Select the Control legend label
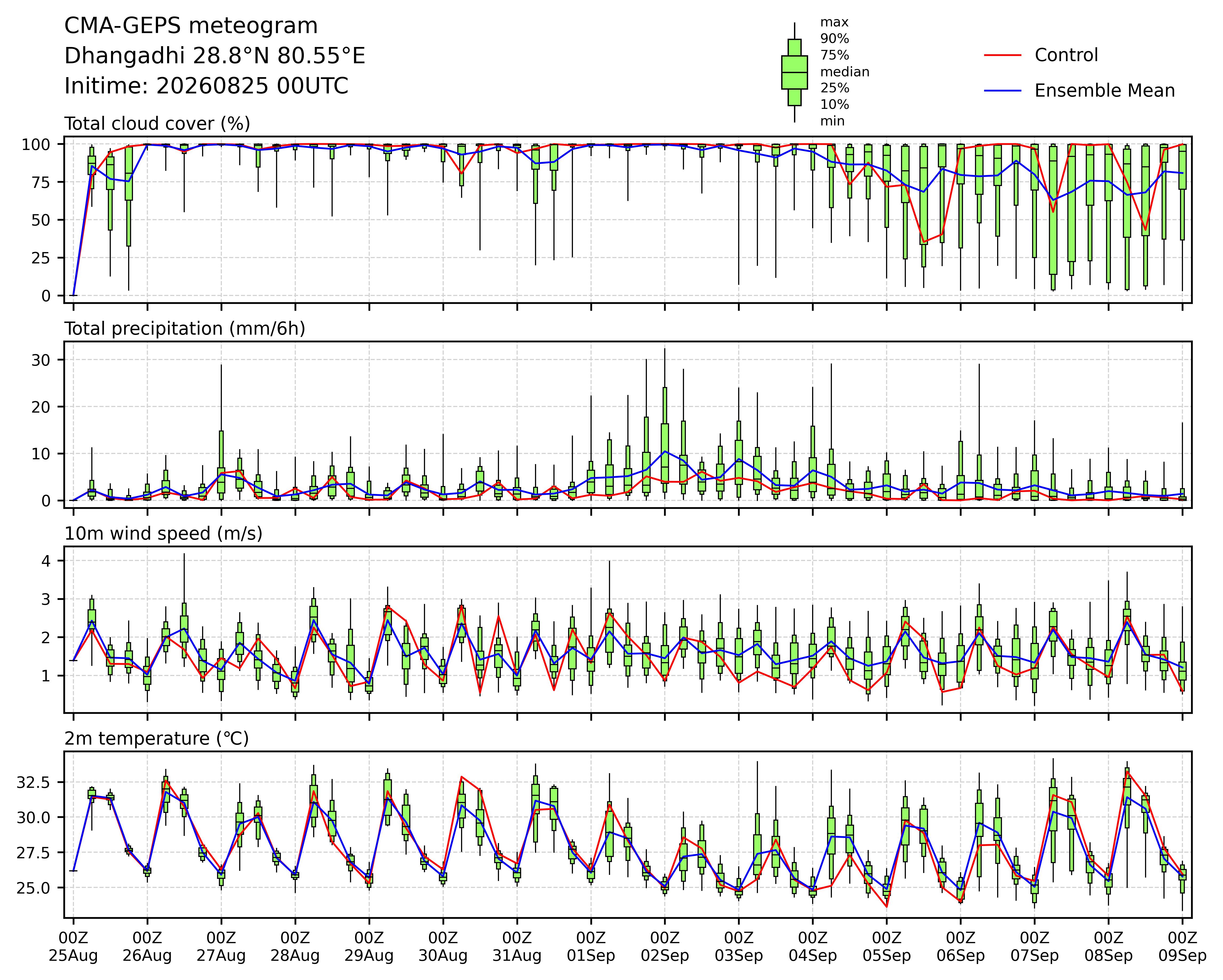1223x980 pixels. [1066, 55]
